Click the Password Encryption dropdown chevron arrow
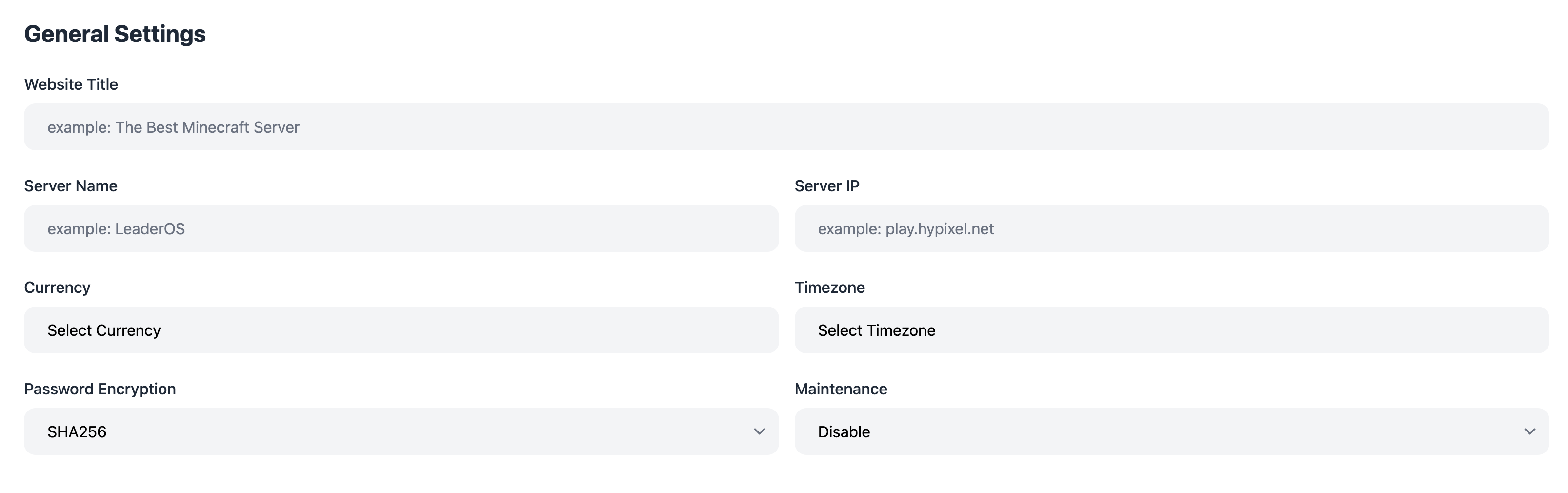This screenshot has height=493, width=1568. (x=759, y=431)
